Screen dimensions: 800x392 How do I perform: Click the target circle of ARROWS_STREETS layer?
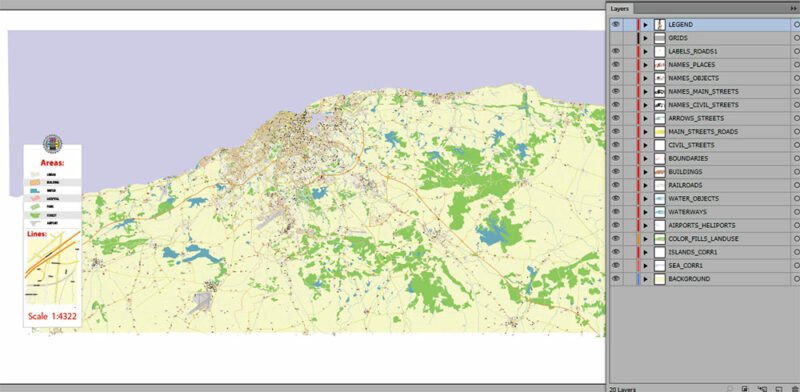point(797,118)
